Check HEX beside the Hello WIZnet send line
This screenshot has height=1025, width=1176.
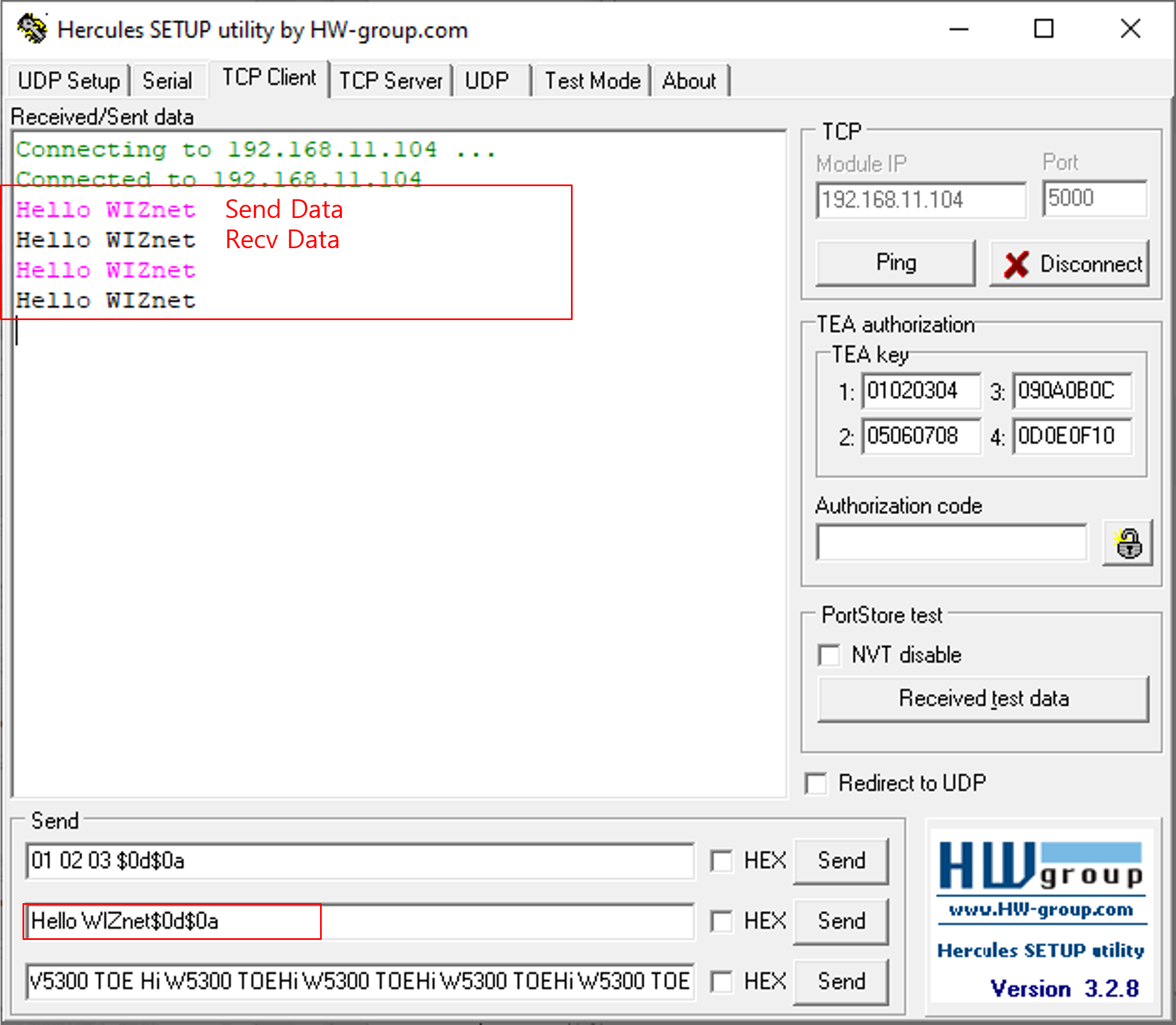(721, 920)
